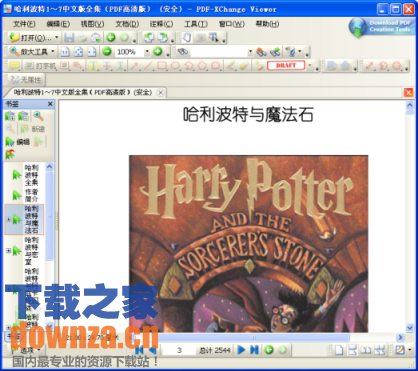
Task: Select the Pencil tool
Action: pyautogui.click(x=230, y=65)
